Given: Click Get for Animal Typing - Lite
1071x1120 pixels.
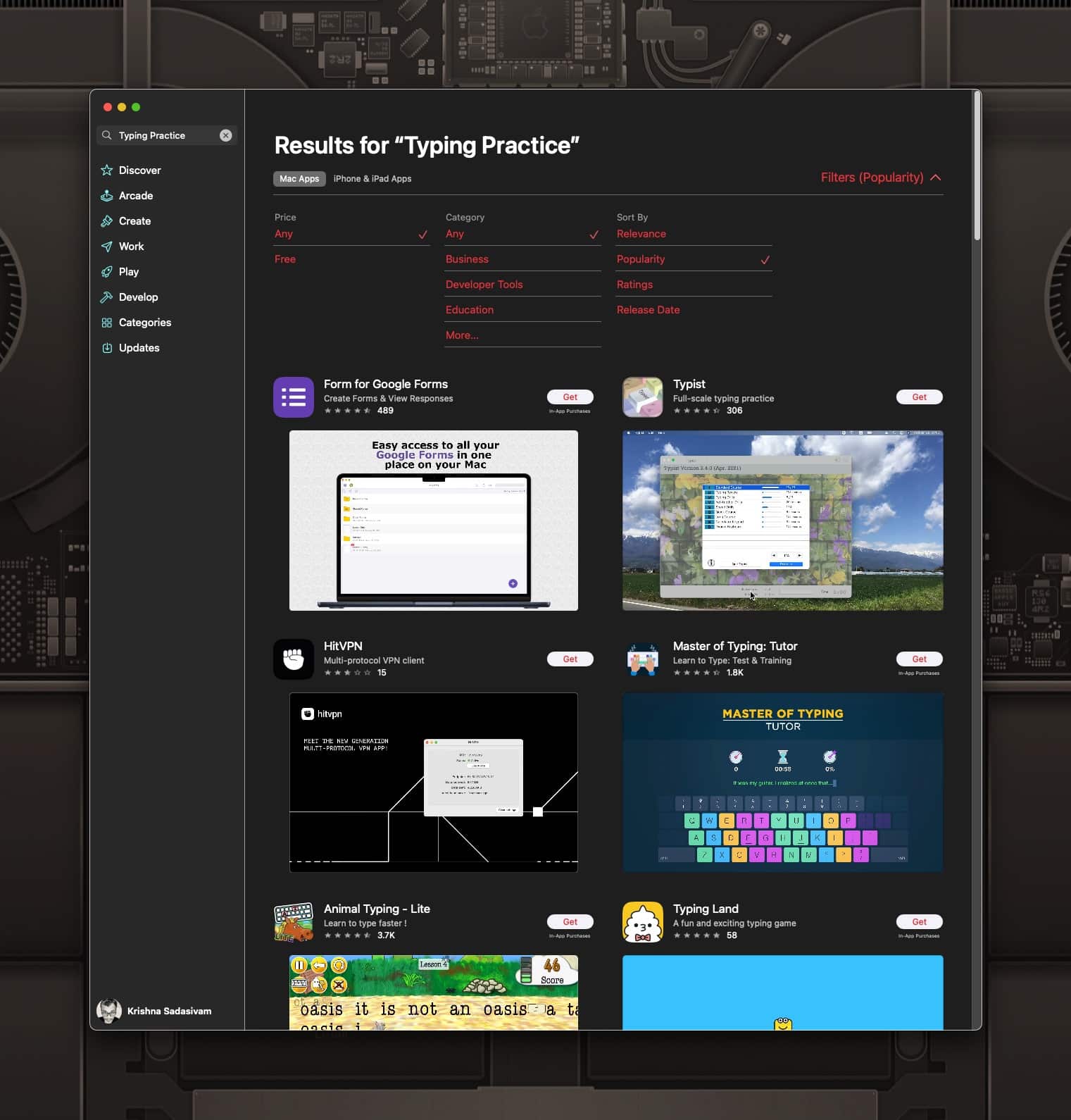Looking at the screenshot, I should [x=570, y=922].
